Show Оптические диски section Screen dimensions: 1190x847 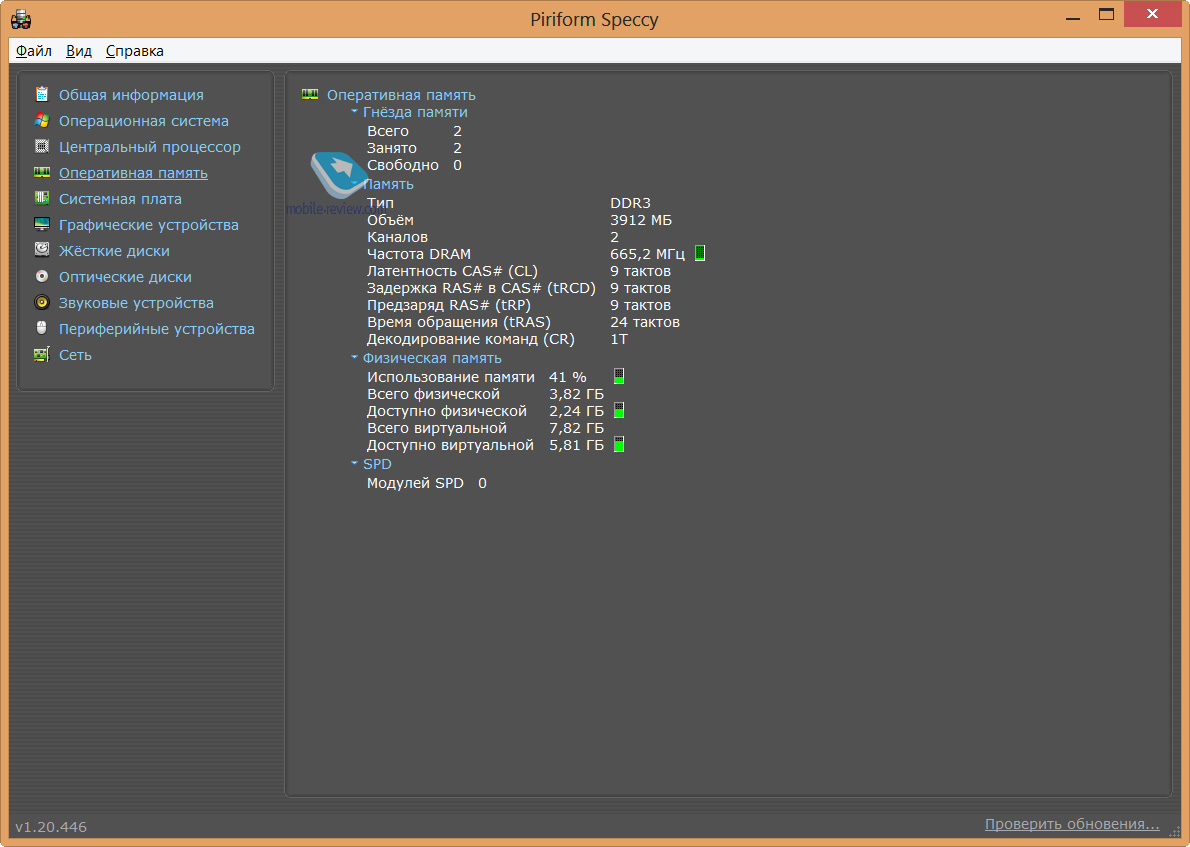pos(125,277)
